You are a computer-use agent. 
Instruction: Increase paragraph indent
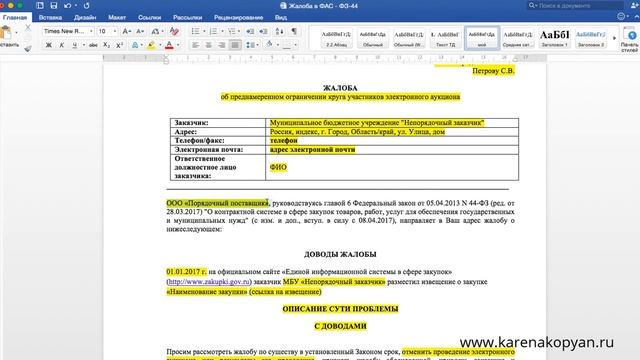264,31
